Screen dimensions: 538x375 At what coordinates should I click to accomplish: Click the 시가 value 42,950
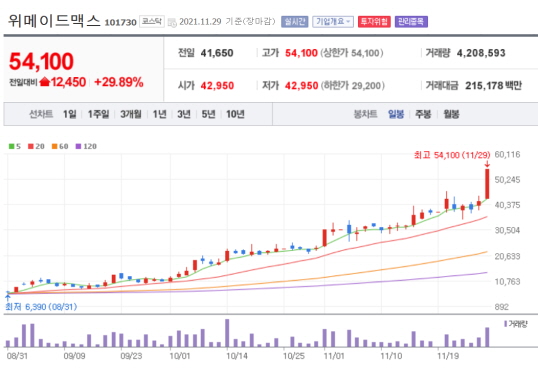click(x=217, y=85)
